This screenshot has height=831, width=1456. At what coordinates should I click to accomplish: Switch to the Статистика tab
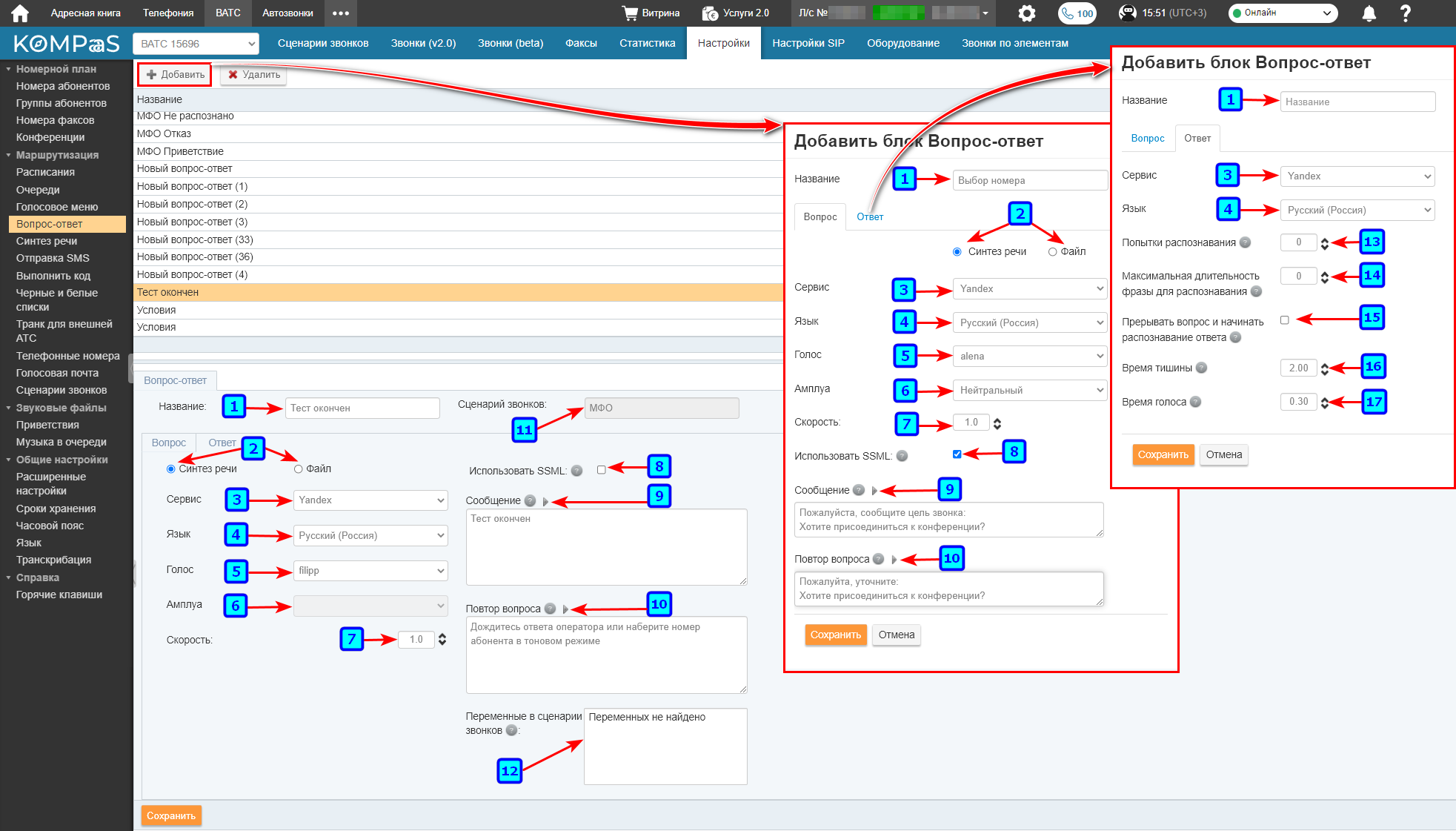click(647, 43)
